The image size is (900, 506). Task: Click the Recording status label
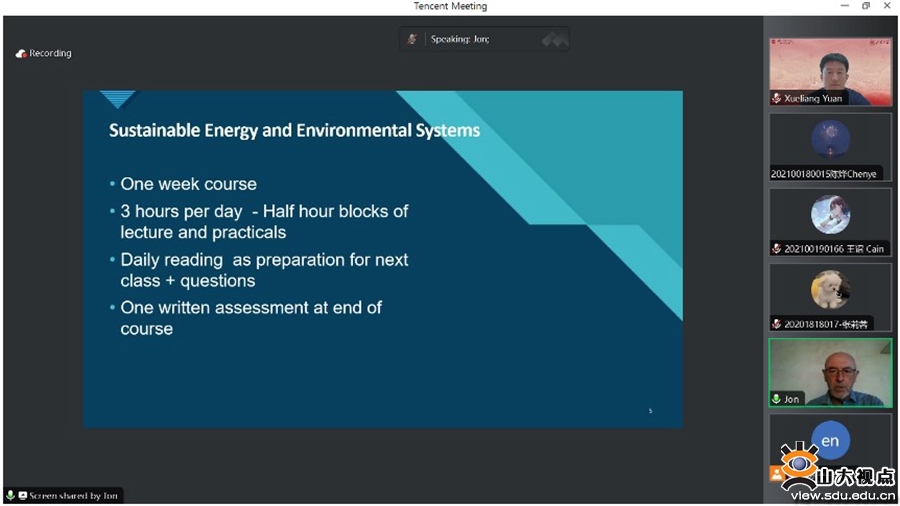(x=51, y=54)
